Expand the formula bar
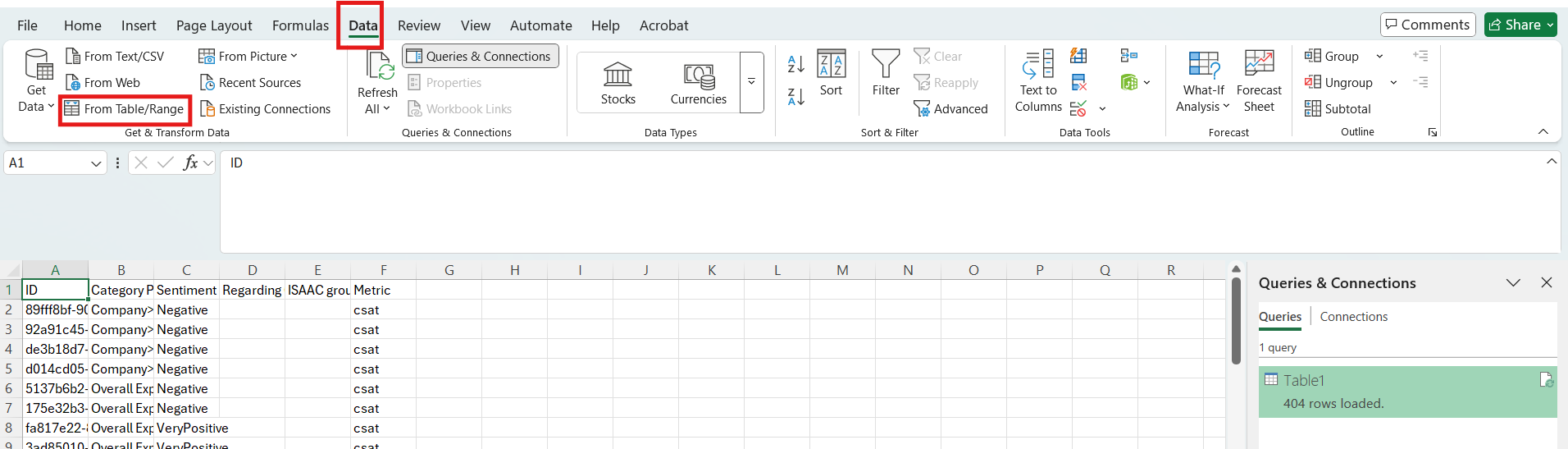Viewport: 1568px width, 449px height. click(x=1551, y=162)
